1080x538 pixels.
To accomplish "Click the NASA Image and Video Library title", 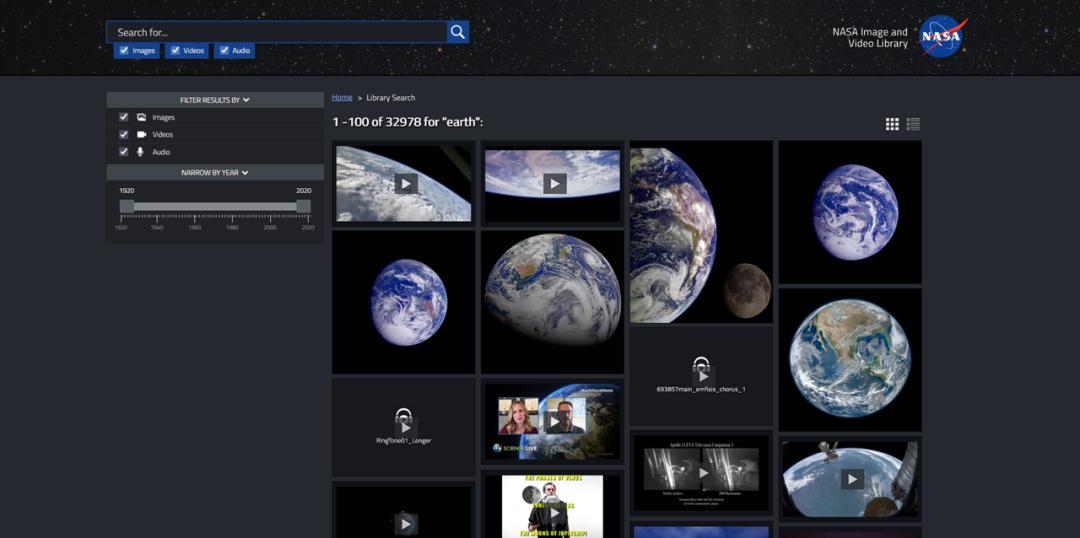I will [870, 38].
